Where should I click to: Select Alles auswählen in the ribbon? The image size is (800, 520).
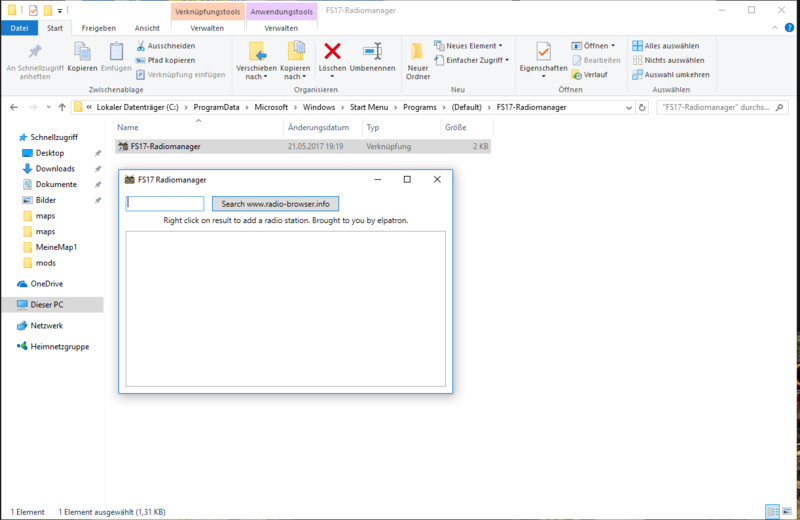(670, 46)
